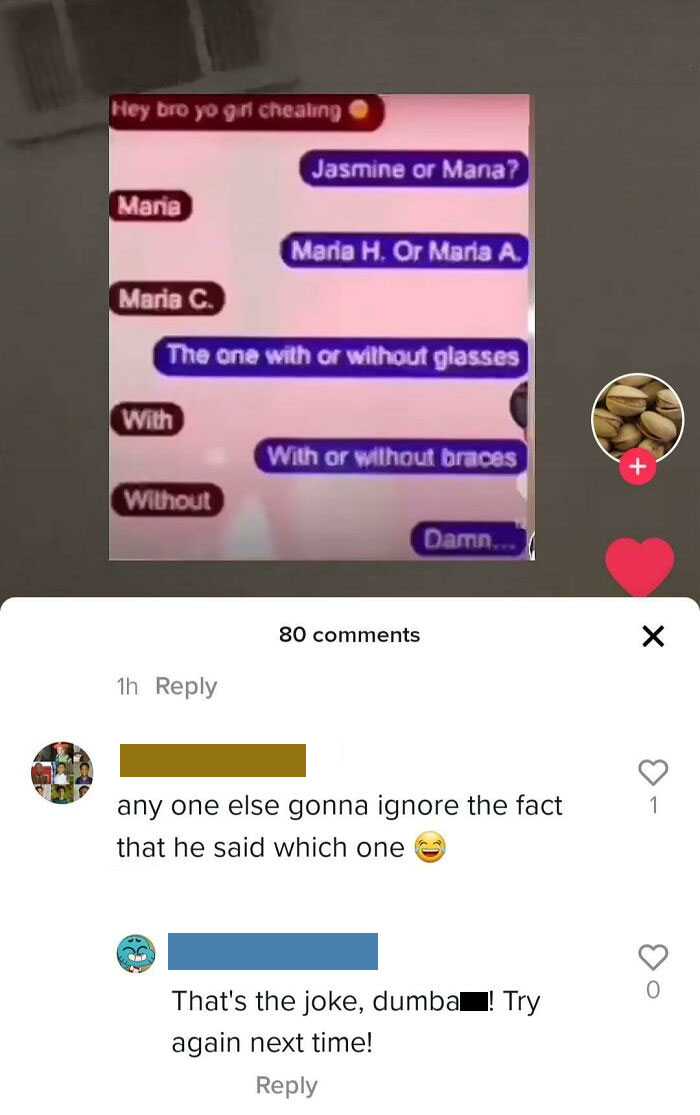
Task: Tap the like count '1' on first comment
Action: click(x=653, y=805)
